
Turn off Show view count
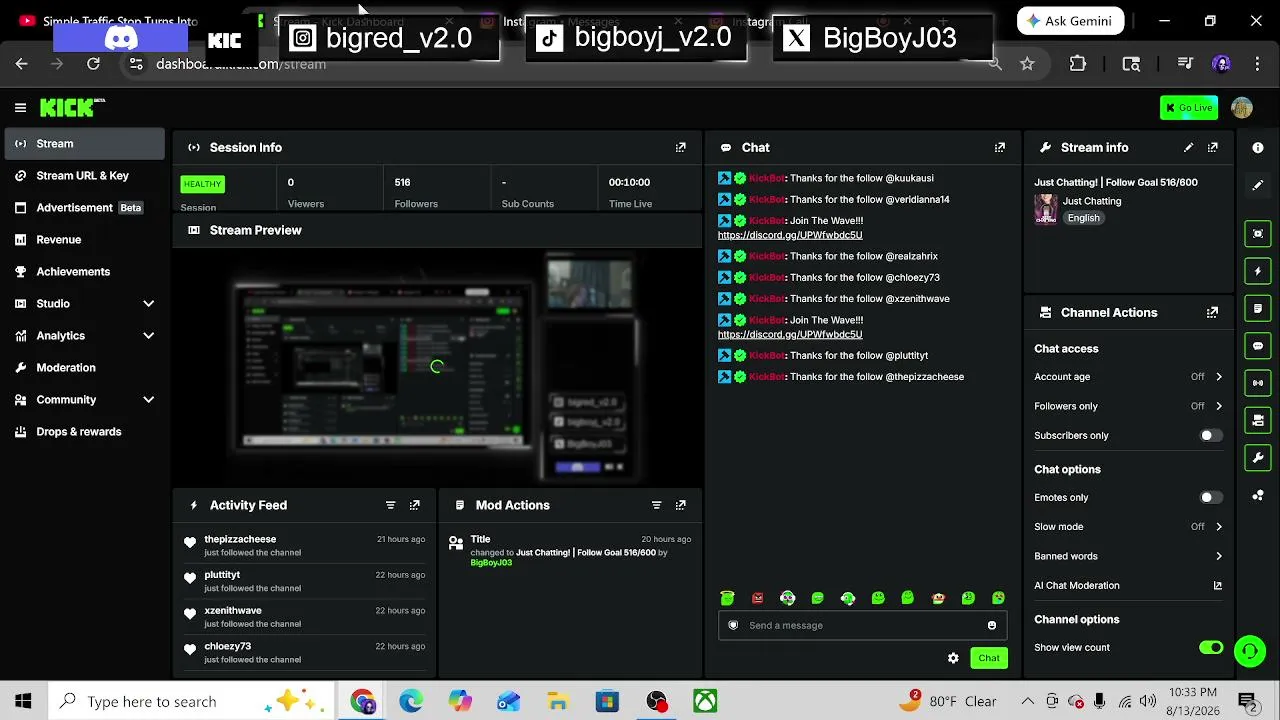(1211, 648)
